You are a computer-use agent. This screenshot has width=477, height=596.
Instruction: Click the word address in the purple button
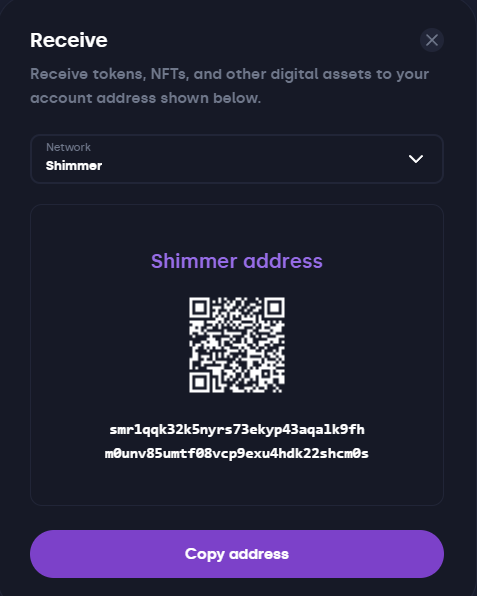pyautogui.click(x=259, y=554)
